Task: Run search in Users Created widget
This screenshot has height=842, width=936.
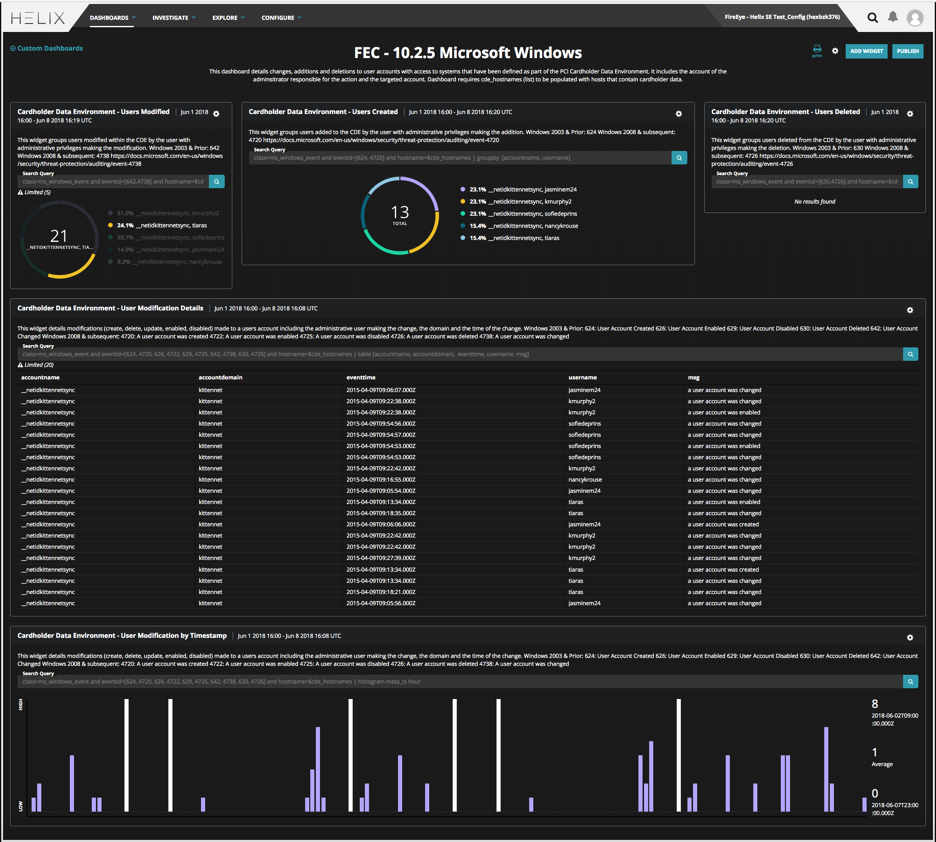Action: coord(679,158)
